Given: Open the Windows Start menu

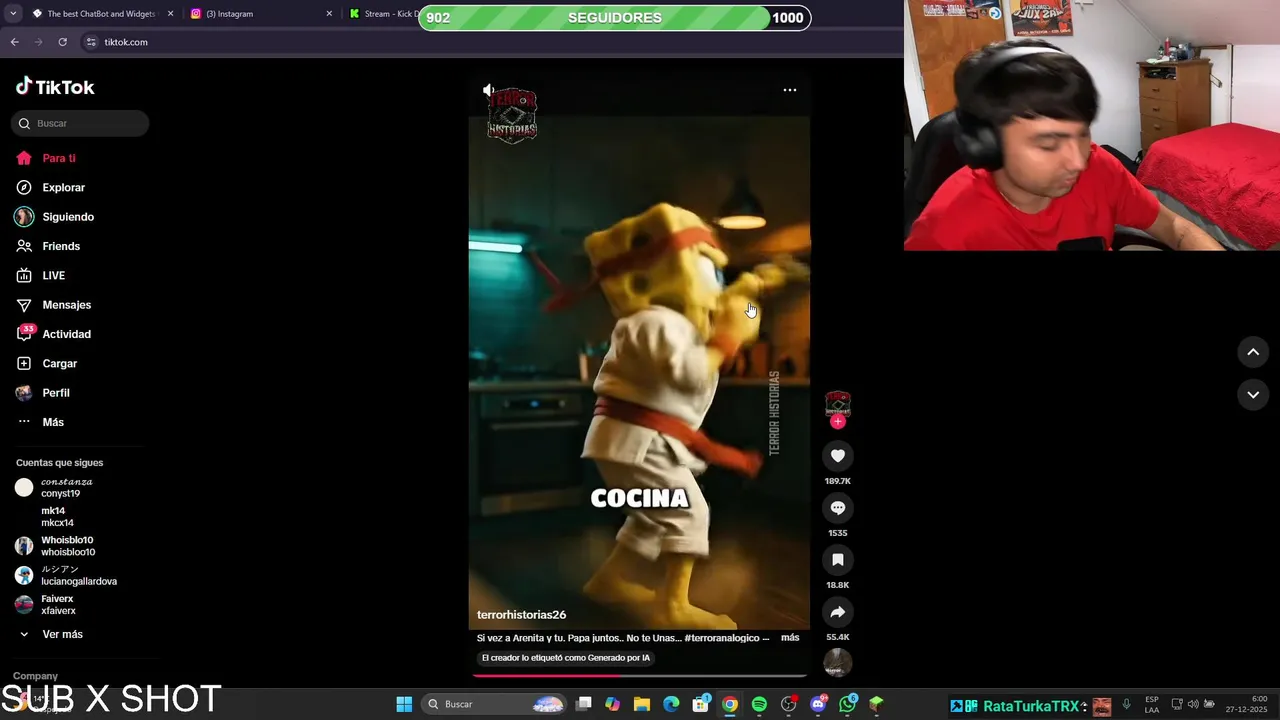Looking at the screenshot, I should [404, 704].
